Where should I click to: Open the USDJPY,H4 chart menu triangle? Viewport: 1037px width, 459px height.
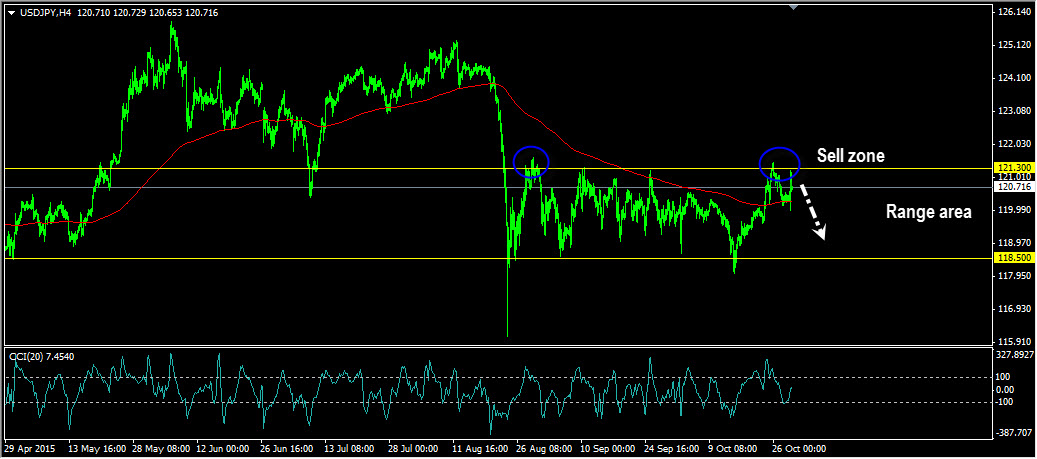(11, 13)
